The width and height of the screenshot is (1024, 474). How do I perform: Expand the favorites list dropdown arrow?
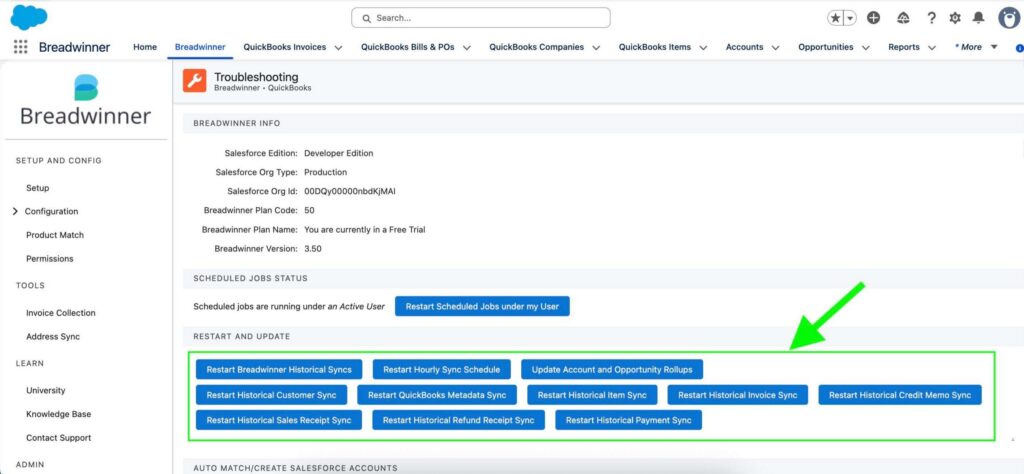[850, 18]
